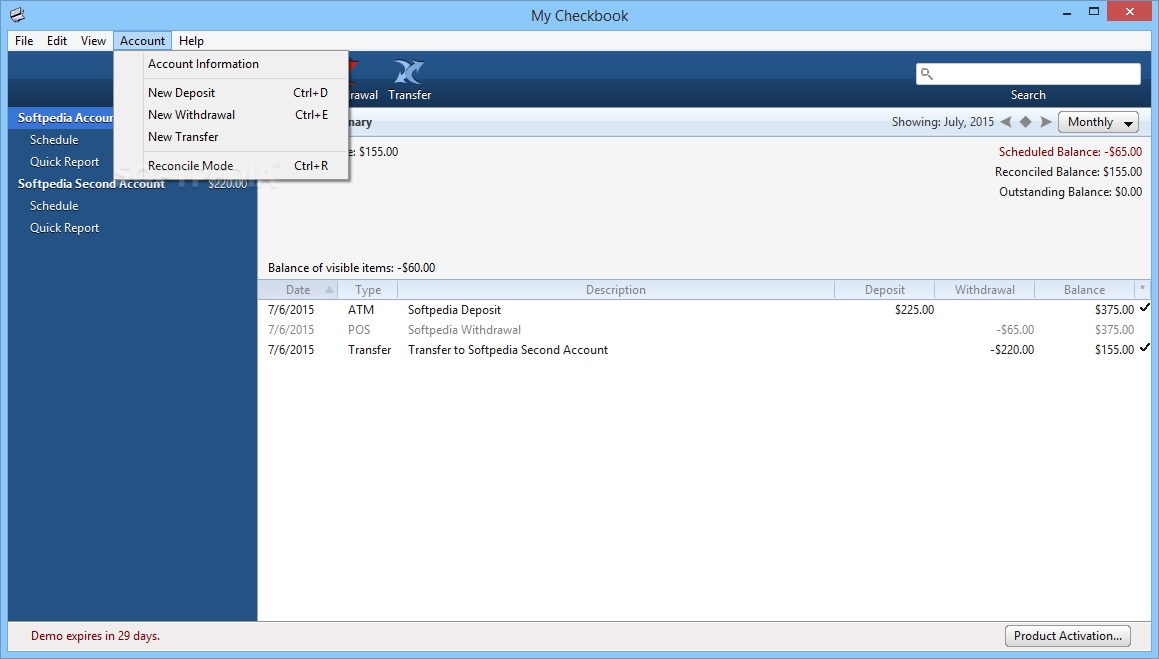The image size is (1159, 659).
Task: Open Quick Report under Softpedia Account
Action: point(64,162)
